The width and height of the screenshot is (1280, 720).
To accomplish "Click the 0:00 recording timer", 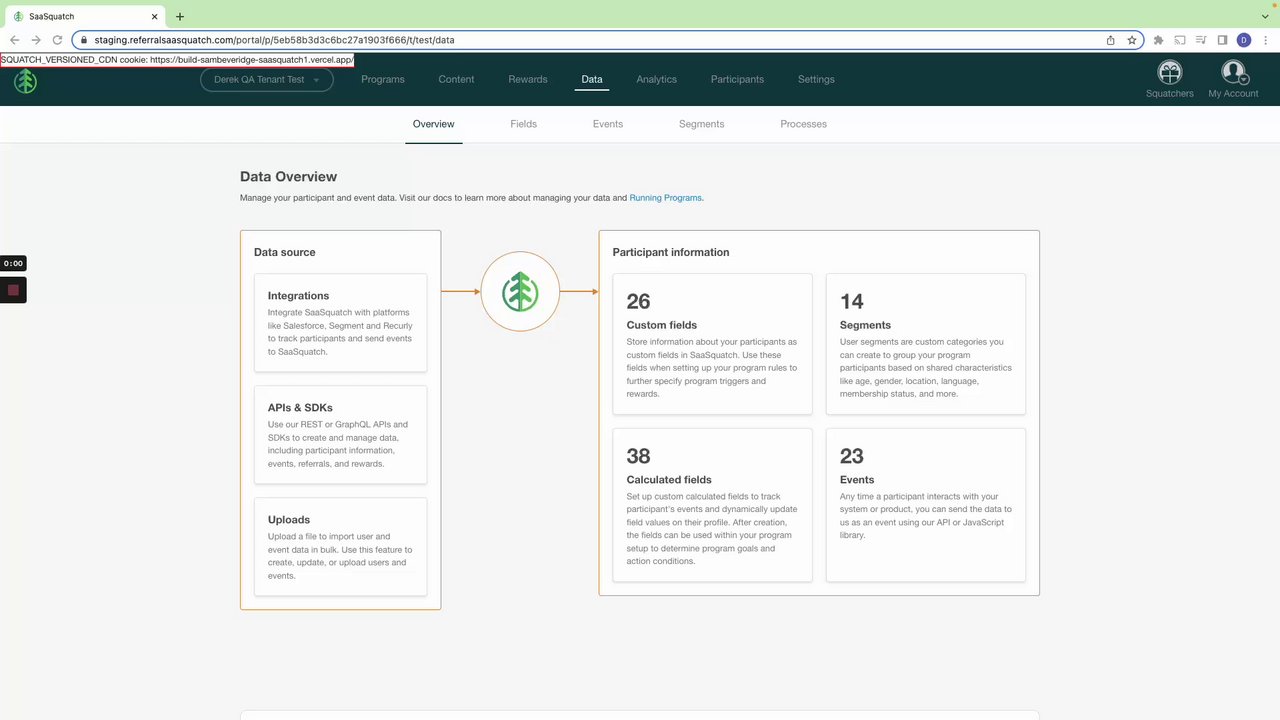I will (13, 264).
